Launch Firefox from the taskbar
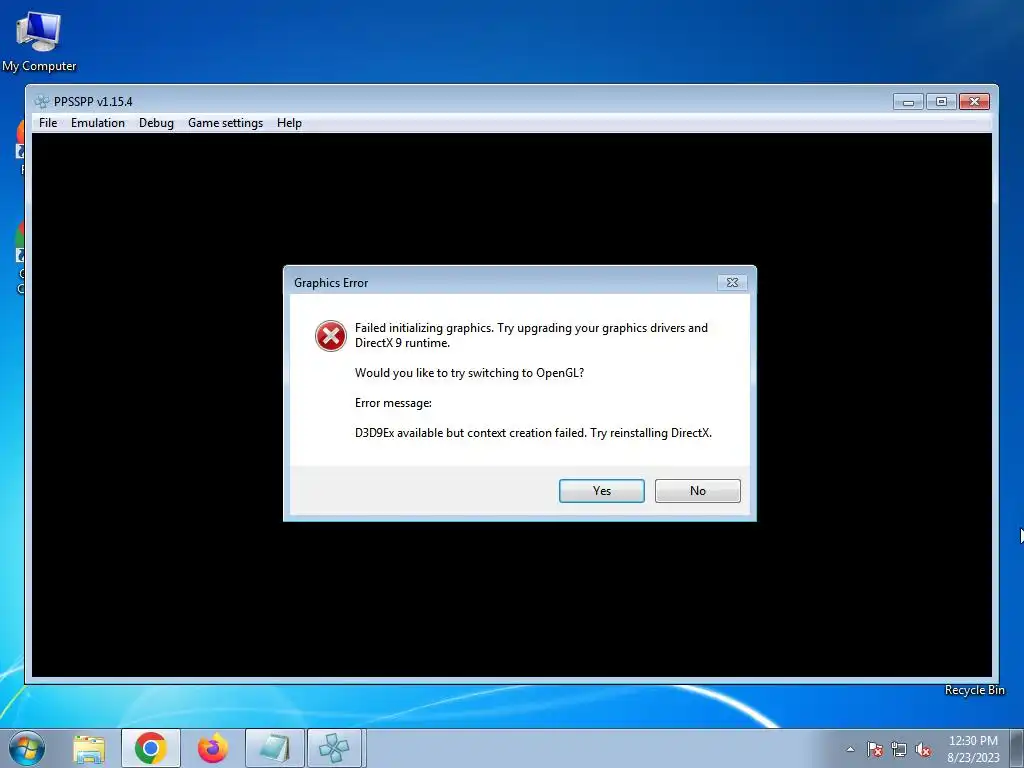The width and height of the screenshot is (1024, 768). pyautogui.click(x=213, y=748)
